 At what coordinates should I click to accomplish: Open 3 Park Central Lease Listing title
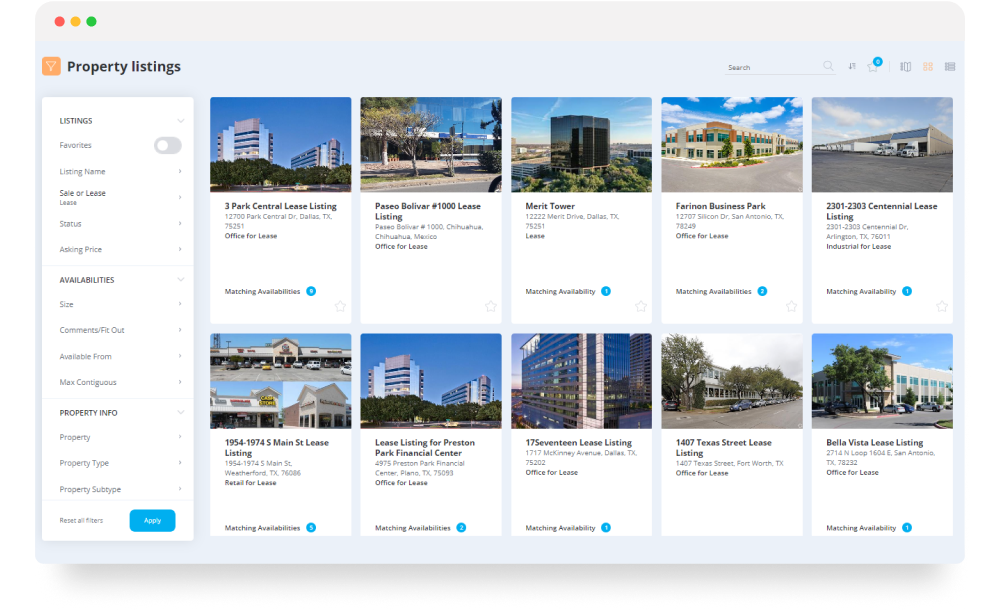pos(281,206)
